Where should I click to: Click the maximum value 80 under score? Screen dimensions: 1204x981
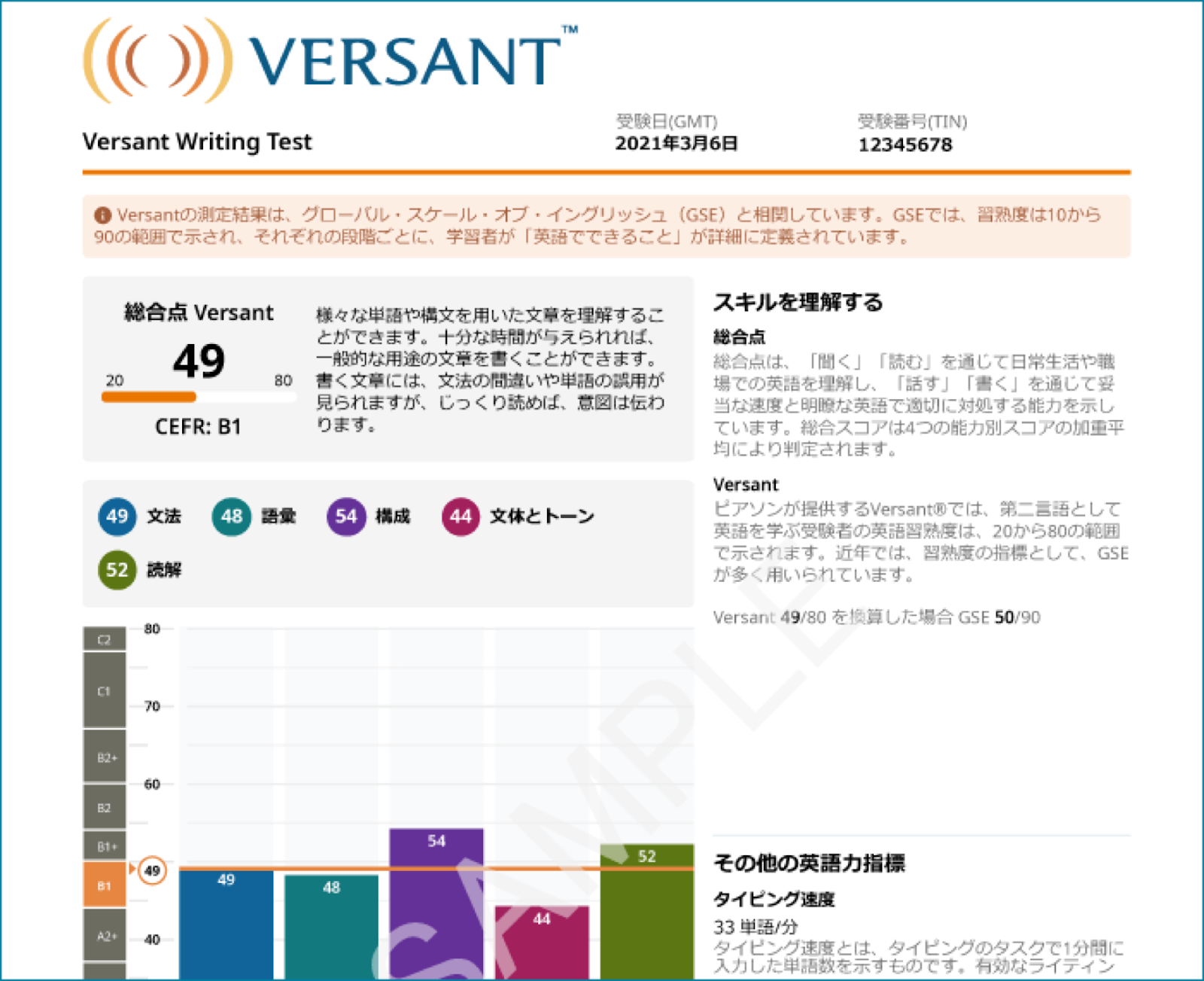coord(283,380)
